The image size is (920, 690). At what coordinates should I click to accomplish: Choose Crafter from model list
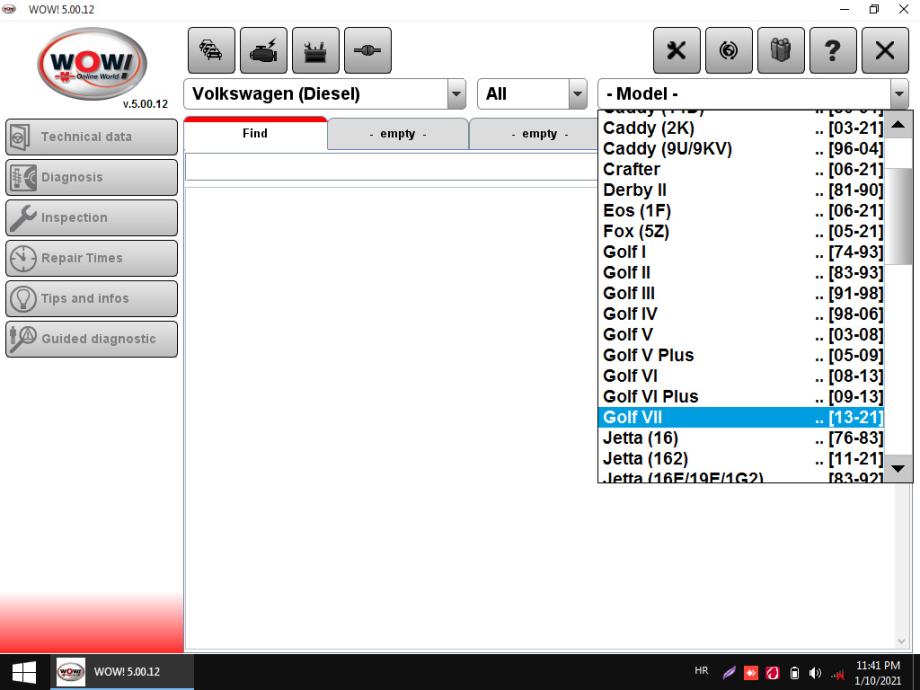pyautogui.click(x=742, y=169)
